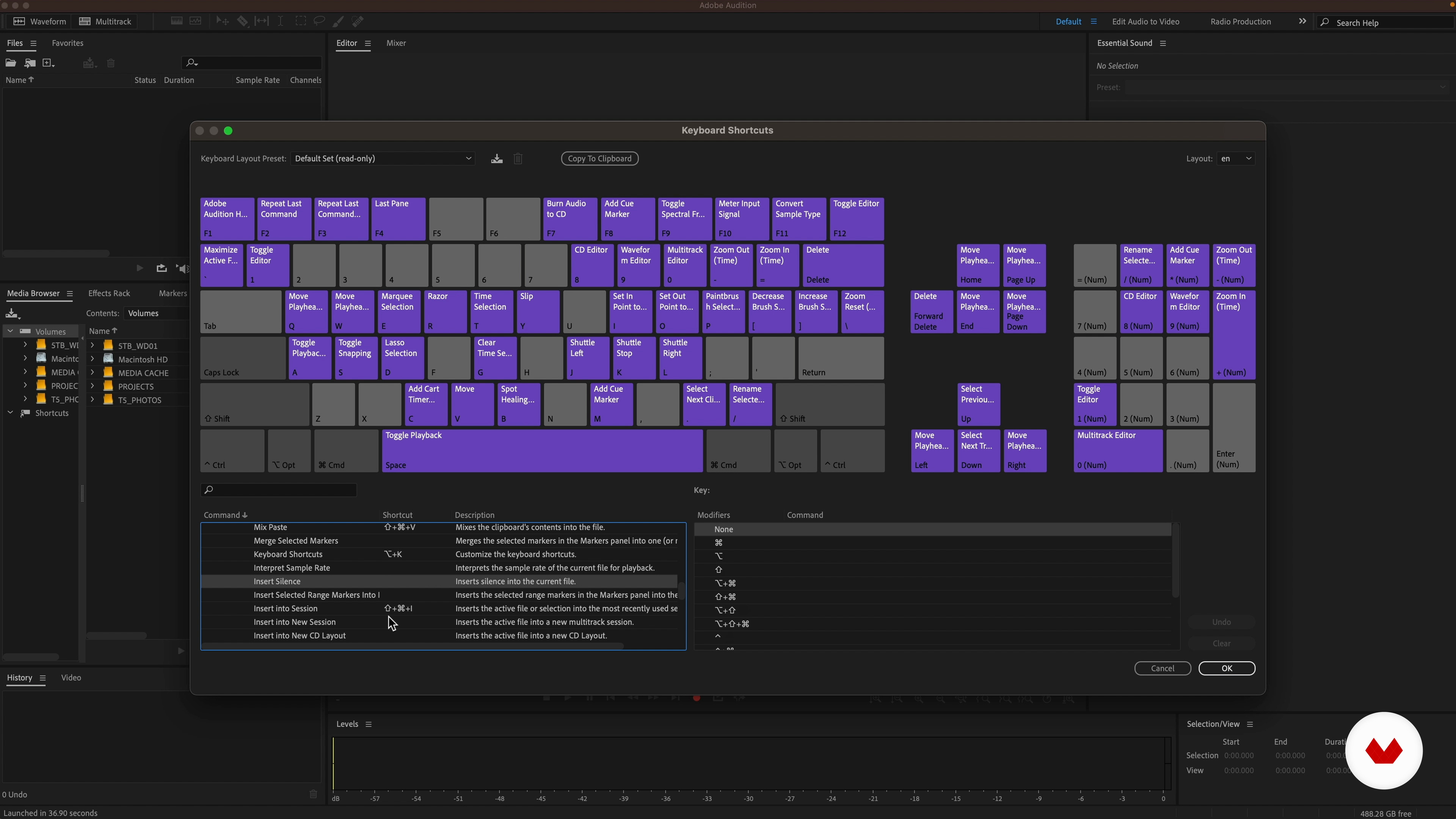Click the delete keyboard preset trash icon
Viewport: 1456px width, 819px height.
518,159
